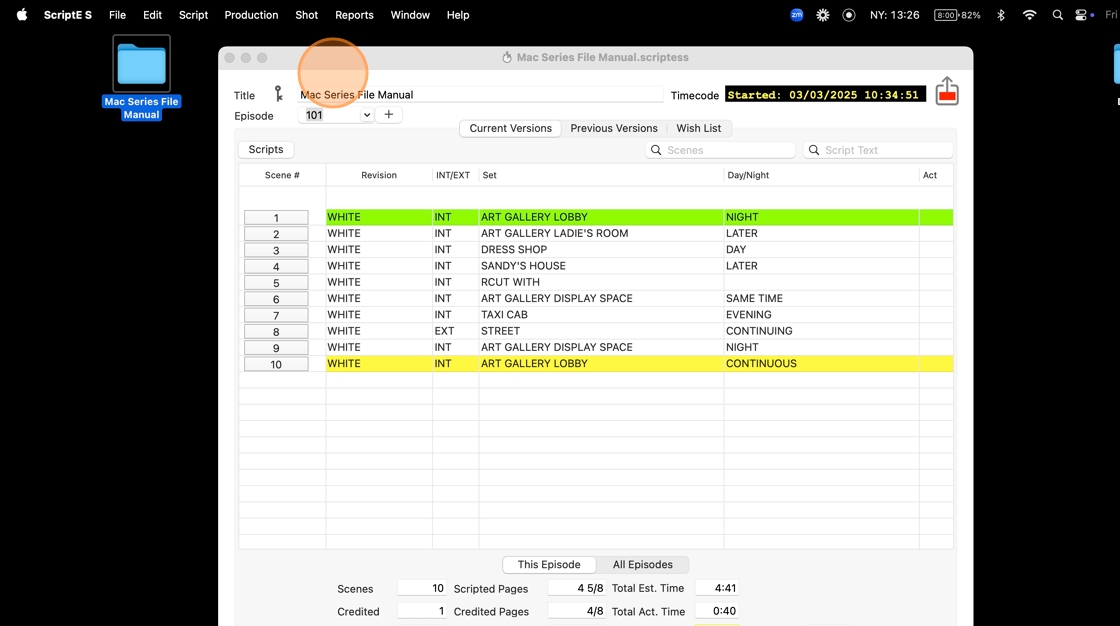Click scene number 3 button
Screen dimensions: 1120x626
click(x=276, y=250)
